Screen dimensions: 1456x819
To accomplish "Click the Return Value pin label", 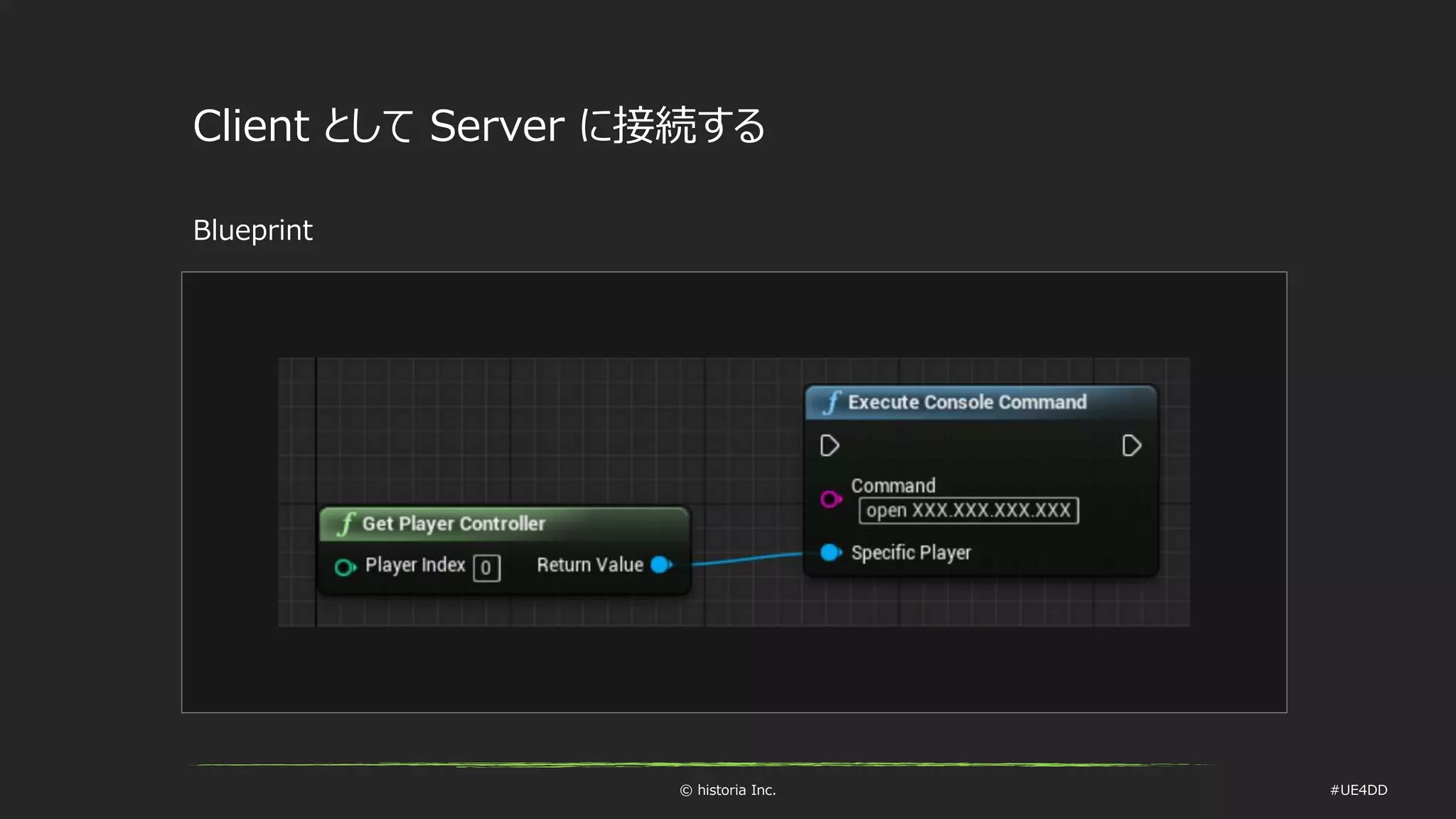I will pyautogui.click(x=590, y=565).
